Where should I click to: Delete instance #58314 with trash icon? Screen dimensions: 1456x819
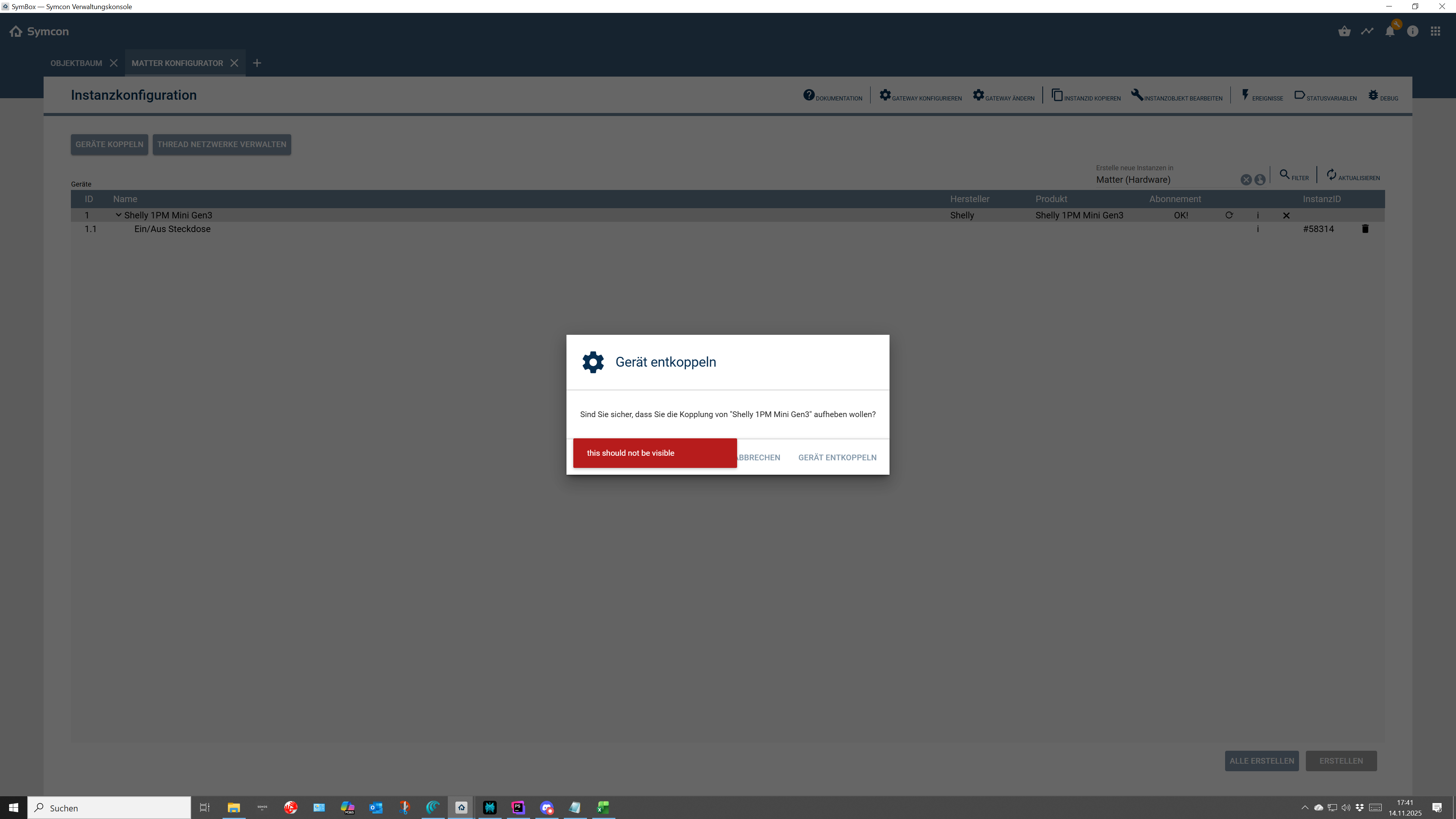click(1365, 229)
